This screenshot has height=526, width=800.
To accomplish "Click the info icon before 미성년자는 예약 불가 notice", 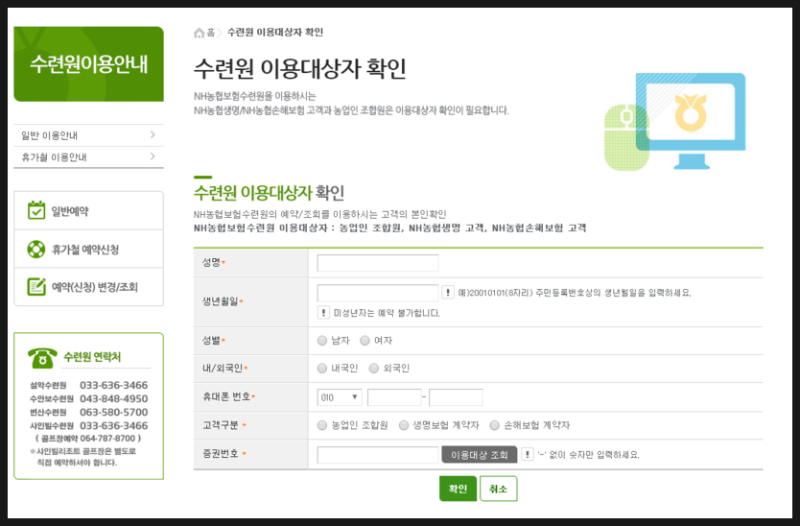I will [323, 312].
